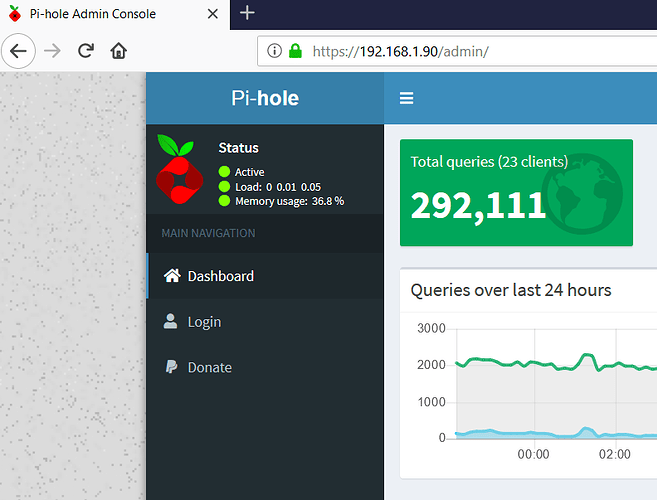Viewport: 657px width, 500px height.
Task: Go back using the browser back arrow
Action: (20, 50)
